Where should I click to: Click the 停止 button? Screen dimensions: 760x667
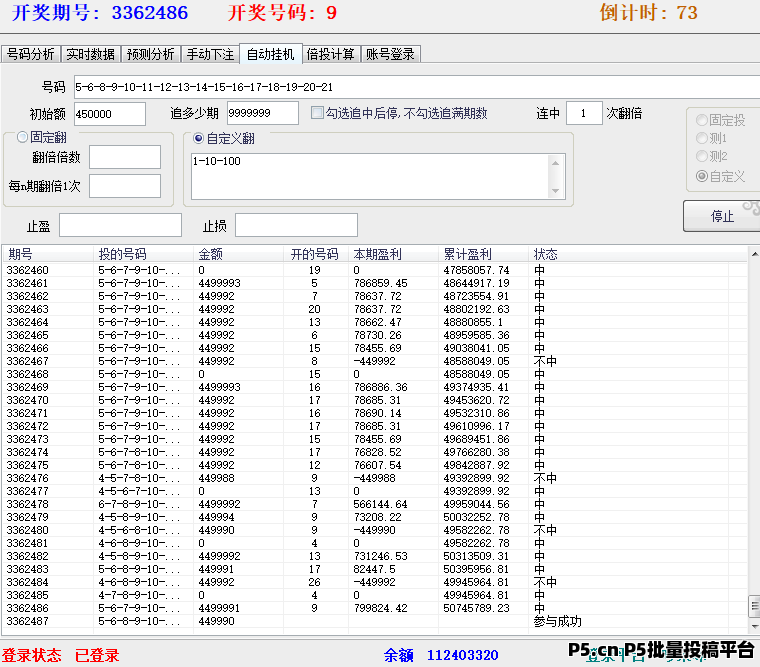pyautogui.click(x=722, y=216)
